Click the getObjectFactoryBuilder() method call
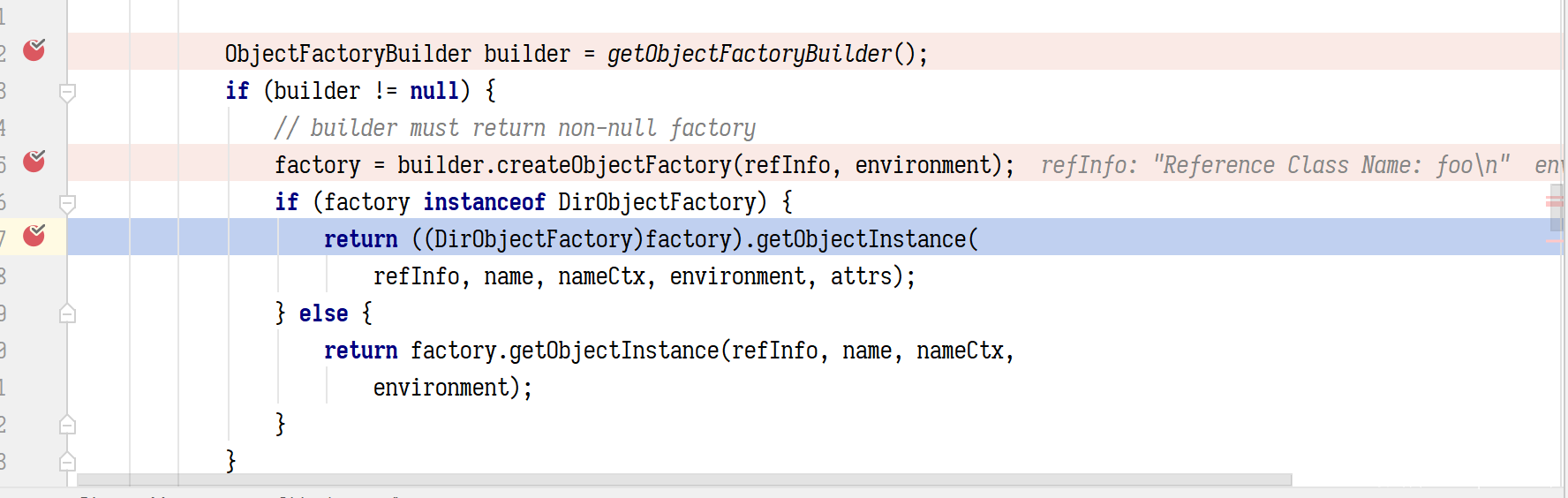The height and width of the screenshot is (498, 1568). coord(750,54)
